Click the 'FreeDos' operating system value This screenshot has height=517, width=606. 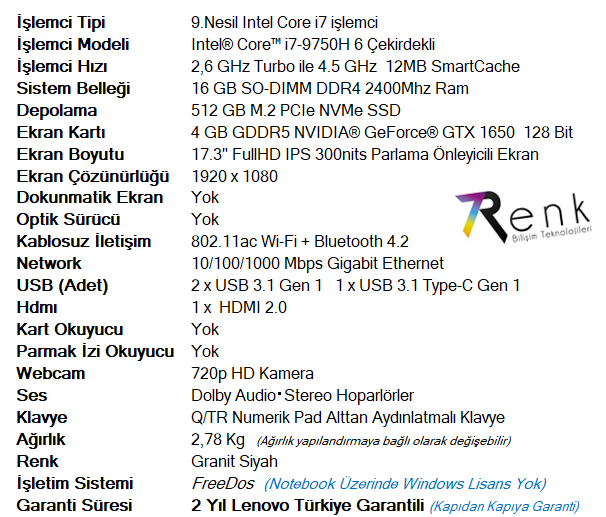223,484
